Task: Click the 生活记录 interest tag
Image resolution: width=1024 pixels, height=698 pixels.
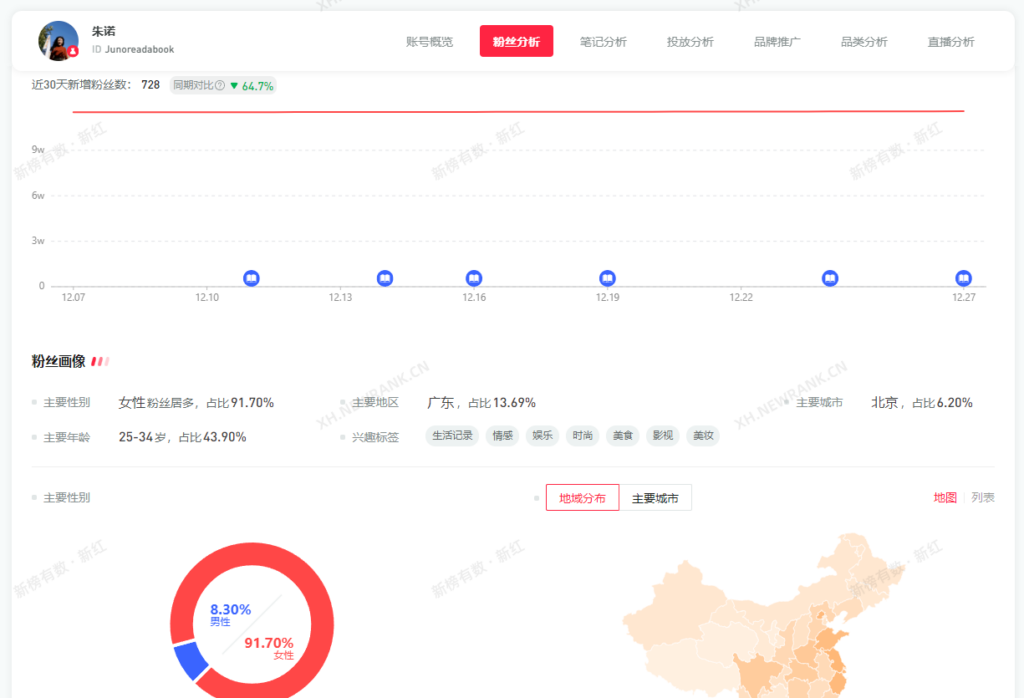Action: [x=451, y=436]
